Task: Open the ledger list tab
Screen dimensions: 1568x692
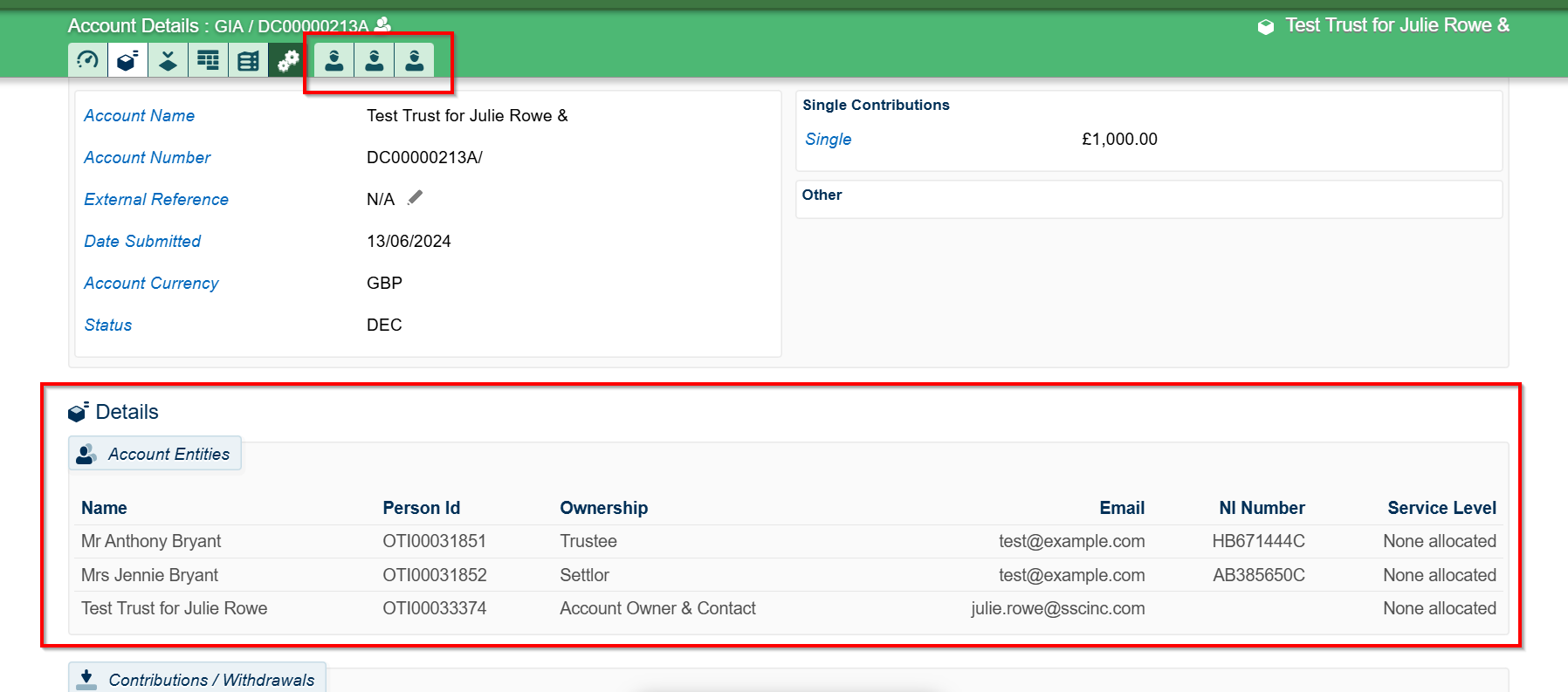Action: 248,60
